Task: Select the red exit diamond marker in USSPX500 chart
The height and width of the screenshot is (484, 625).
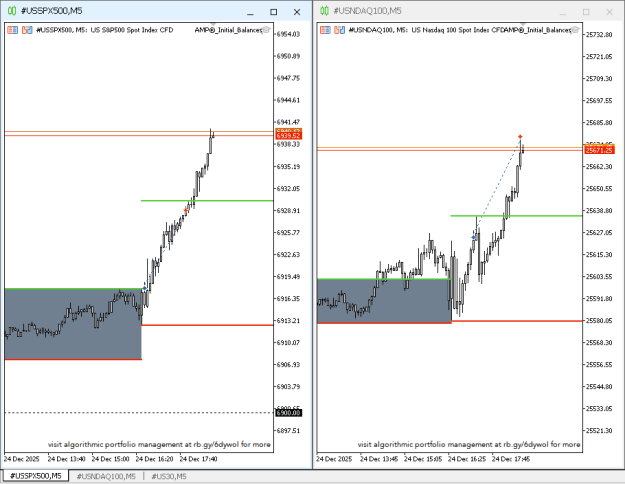Action: click(186, 210)
